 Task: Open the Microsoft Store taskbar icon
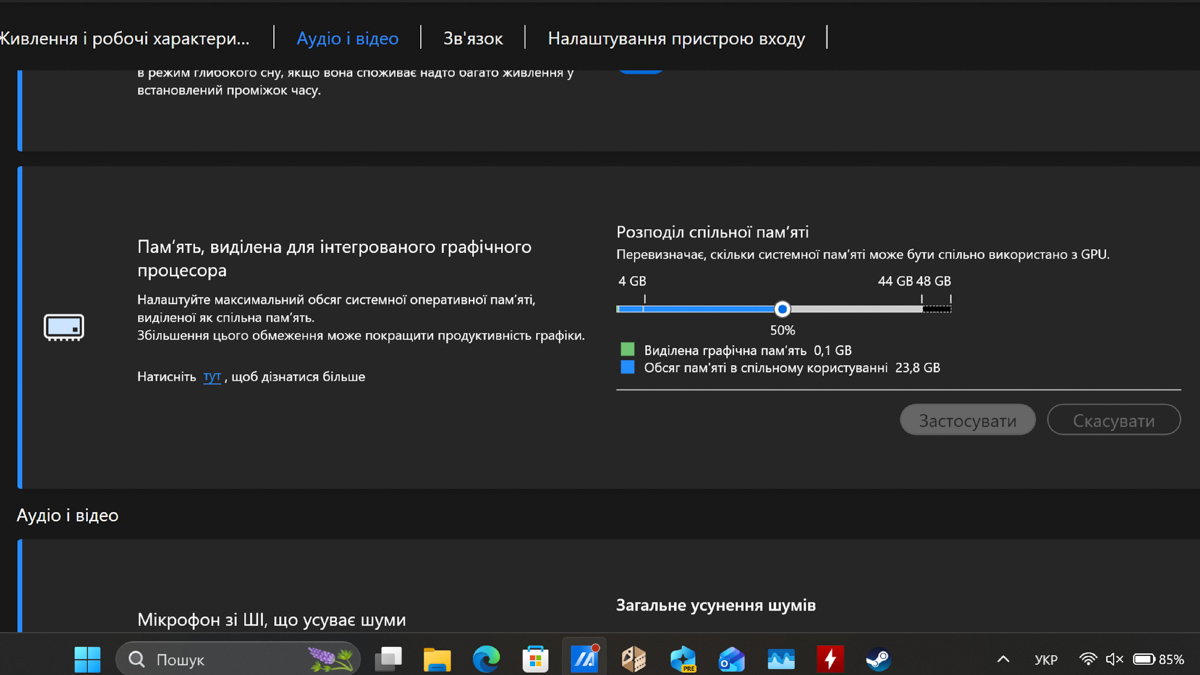[535, 659]
